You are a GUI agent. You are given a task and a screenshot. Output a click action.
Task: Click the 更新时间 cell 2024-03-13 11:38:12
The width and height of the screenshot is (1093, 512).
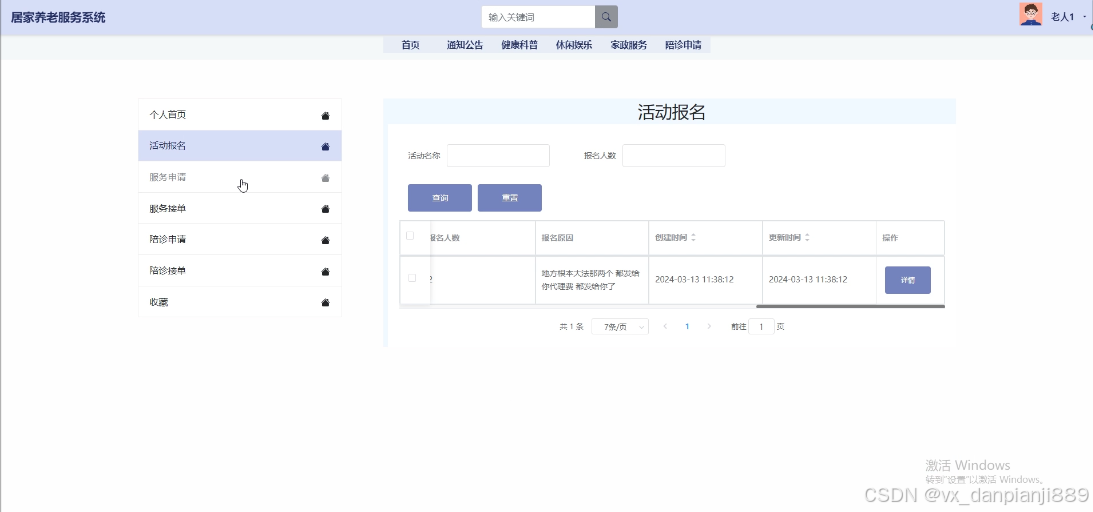coord(808,279)
